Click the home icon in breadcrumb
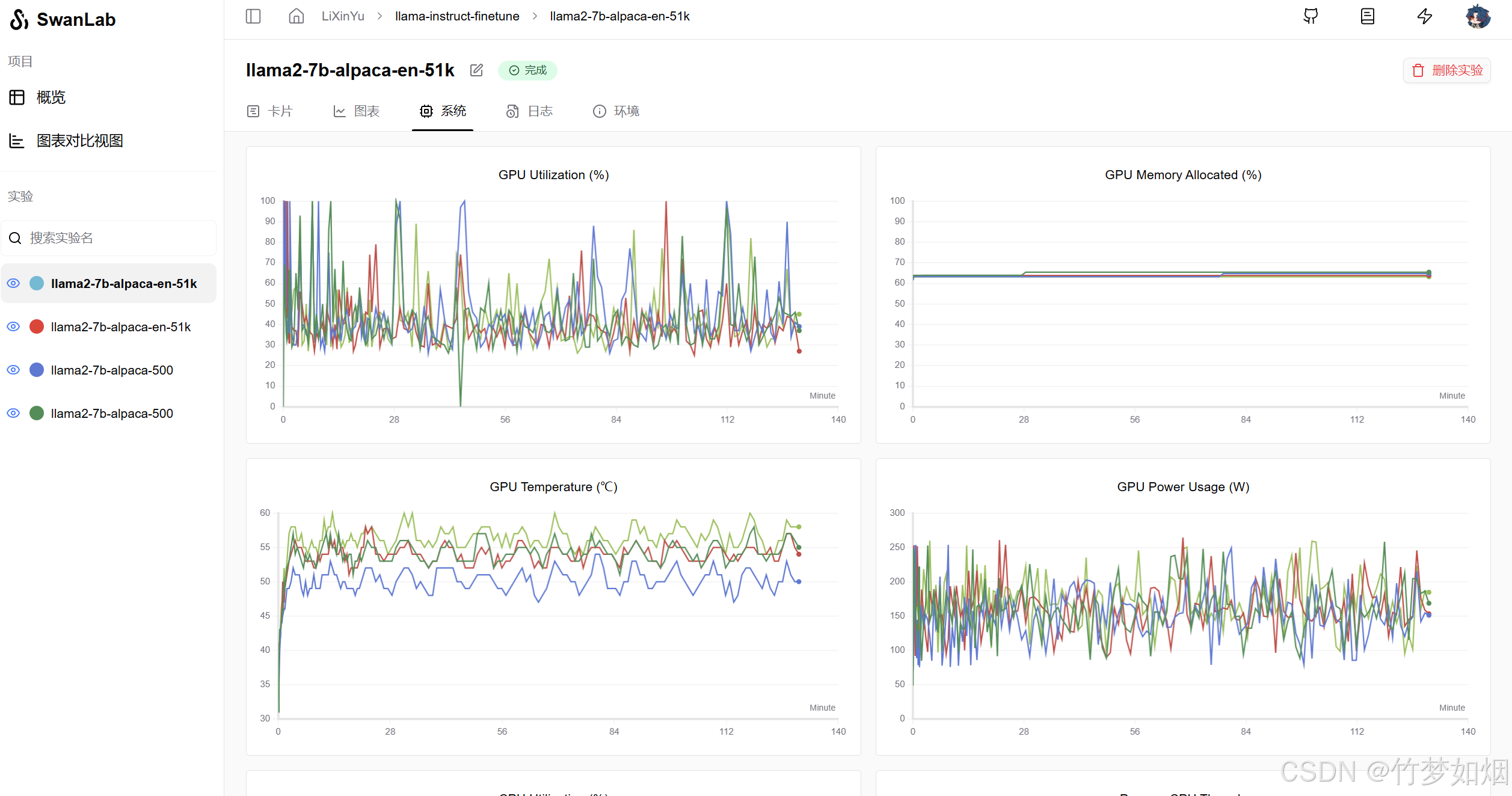The height and width of the screenshot is (796, 1512). tap(296, 16)
